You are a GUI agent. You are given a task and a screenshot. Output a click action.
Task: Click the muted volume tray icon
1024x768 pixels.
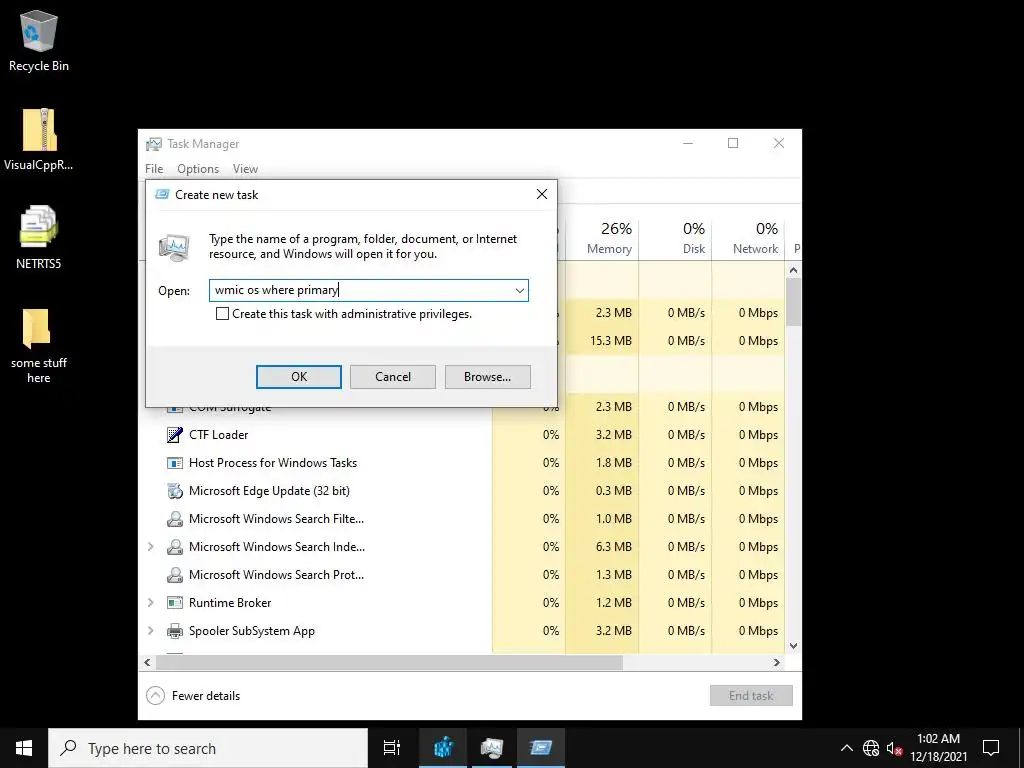pos(894,748)
